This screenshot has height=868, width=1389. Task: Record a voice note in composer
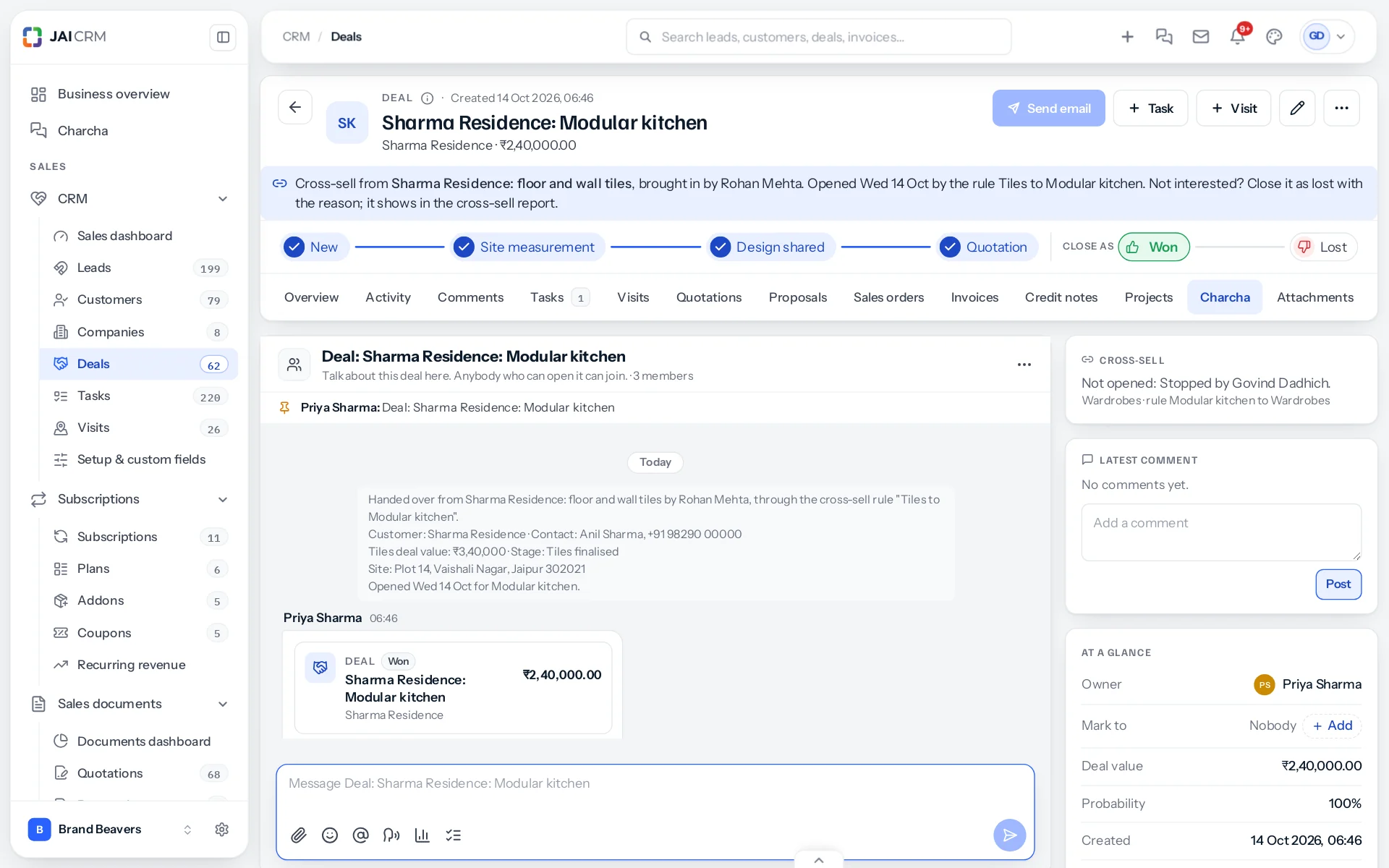tap(391, 835)
